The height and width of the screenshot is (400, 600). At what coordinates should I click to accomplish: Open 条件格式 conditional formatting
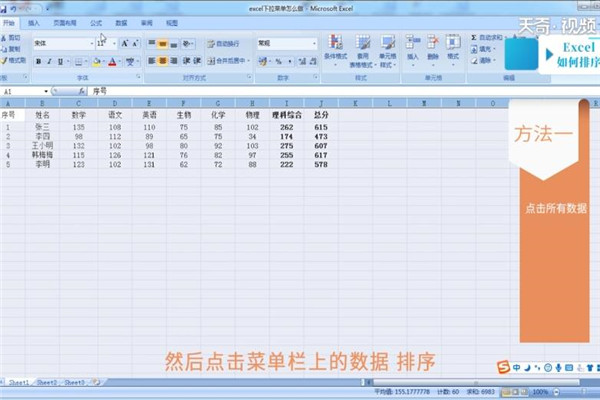pyautogui.click(x=335, y=50)
